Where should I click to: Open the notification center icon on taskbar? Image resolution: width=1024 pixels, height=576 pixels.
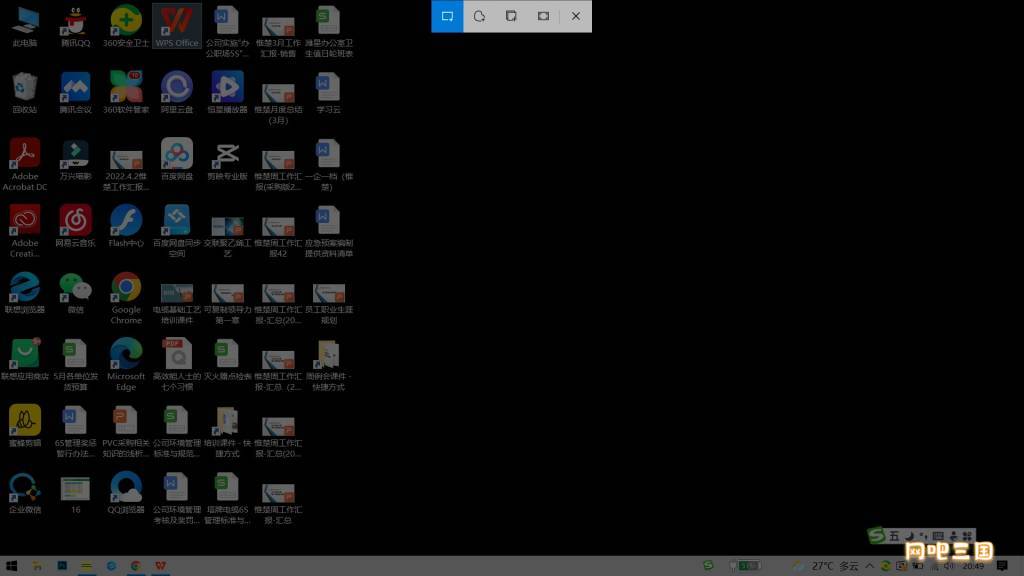[1002, 566]
